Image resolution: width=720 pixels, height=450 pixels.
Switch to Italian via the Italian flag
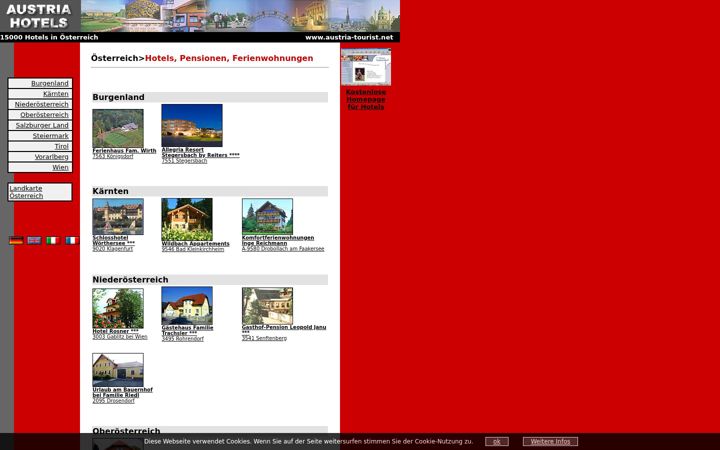point(53,240)
